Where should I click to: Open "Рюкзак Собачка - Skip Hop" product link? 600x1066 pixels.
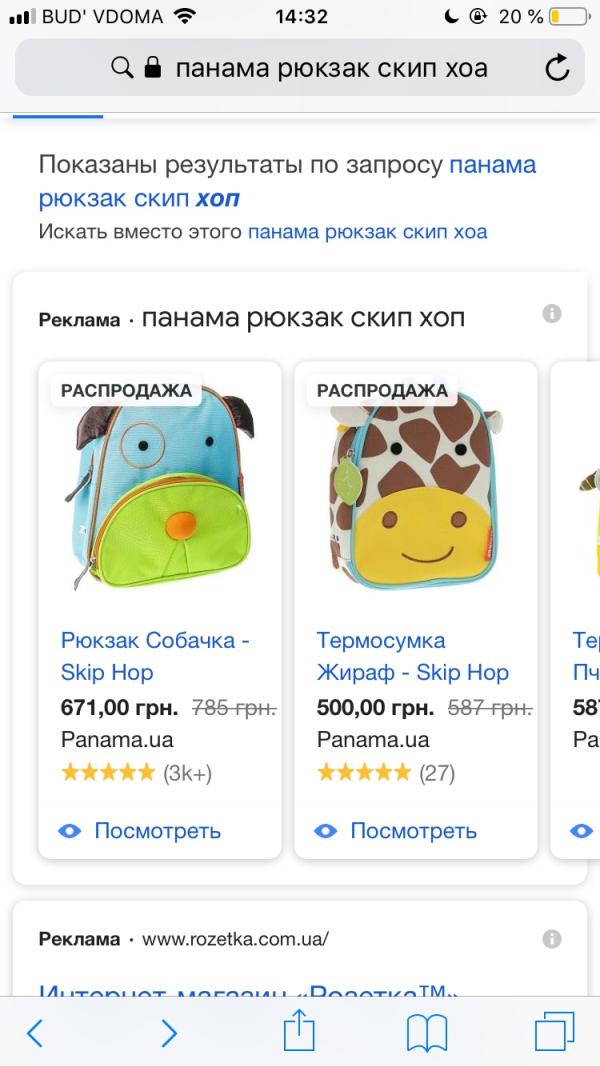click(155, 655)
